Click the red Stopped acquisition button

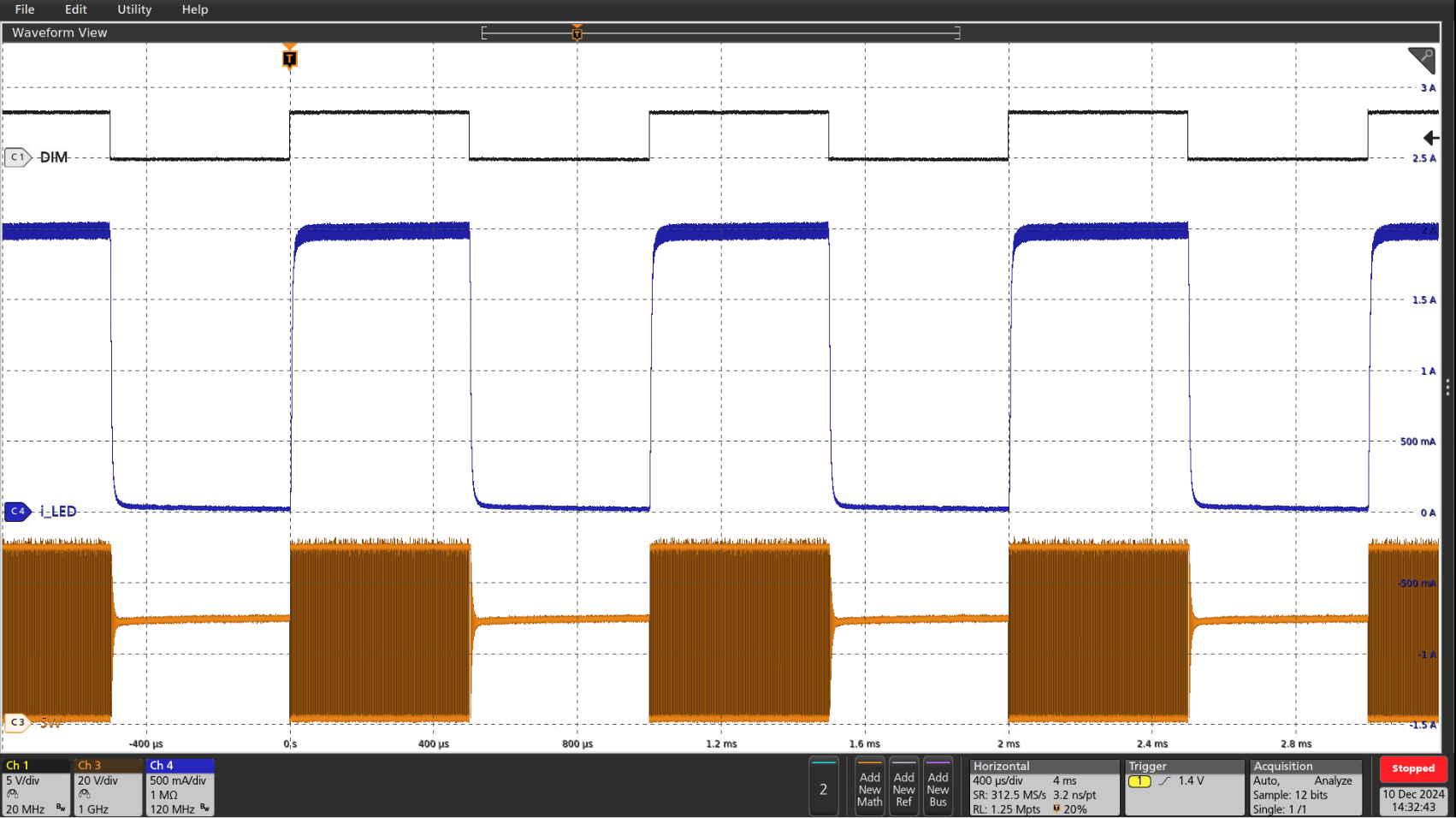point(1413,768)
